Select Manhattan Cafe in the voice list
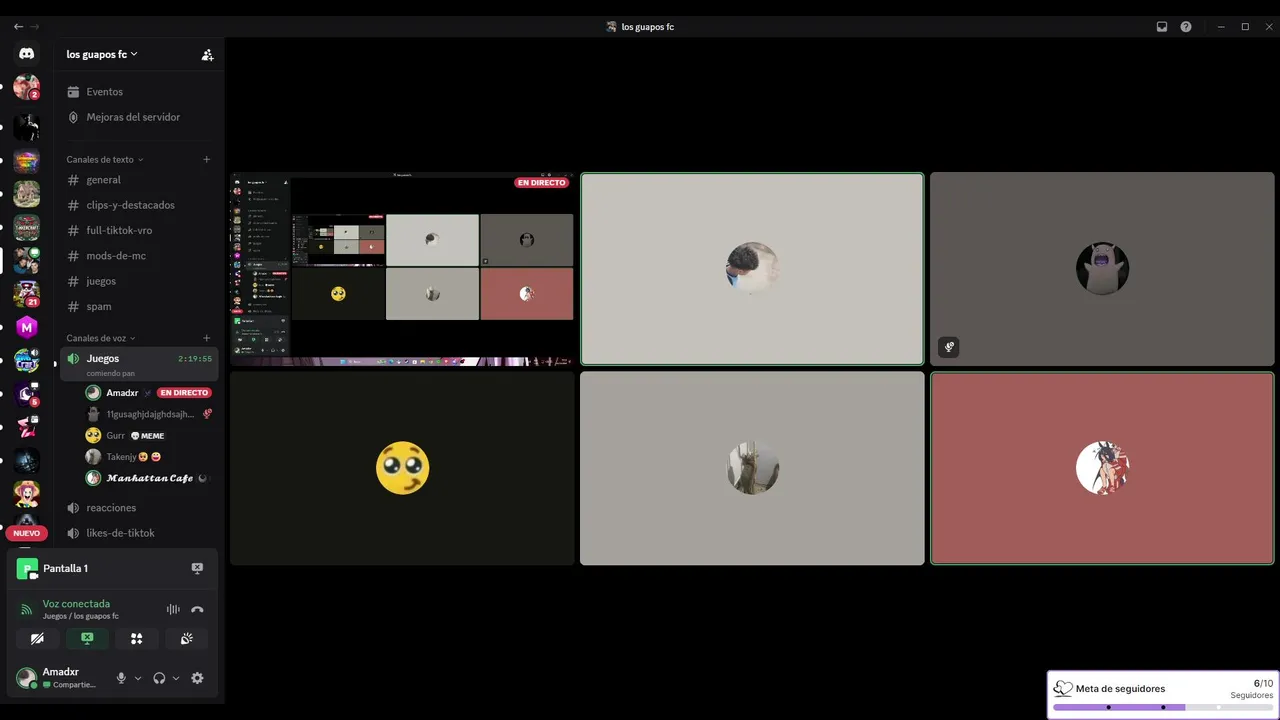1280x720 pixels. (x=148, y=478)
